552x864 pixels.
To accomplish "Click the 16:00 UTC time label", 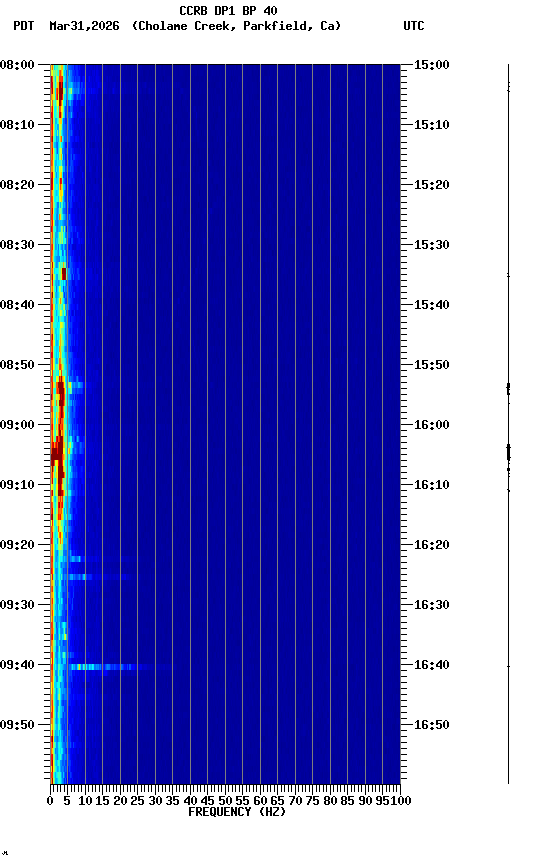I will 432,425.
